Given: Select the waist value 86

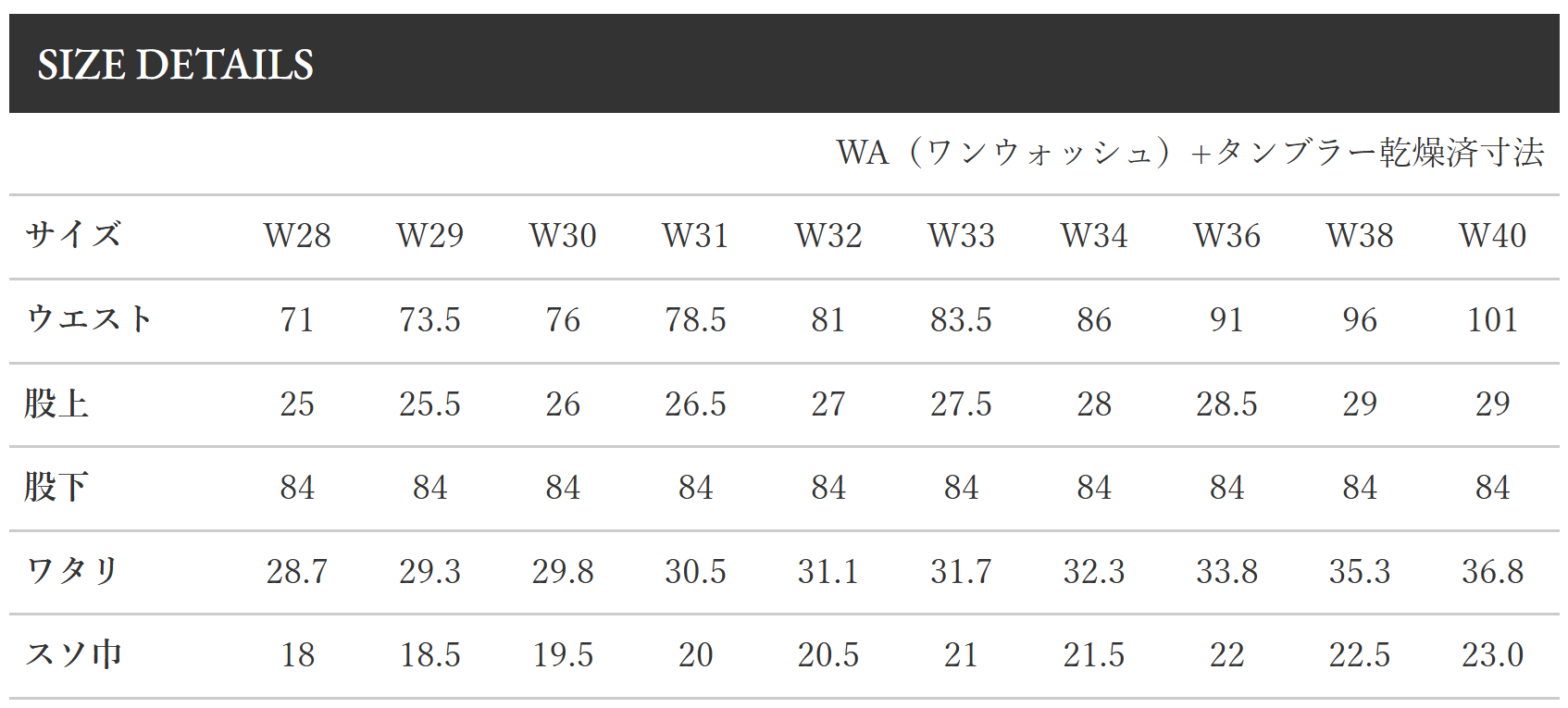Looking at the screenshot, I should point(1094,320).
